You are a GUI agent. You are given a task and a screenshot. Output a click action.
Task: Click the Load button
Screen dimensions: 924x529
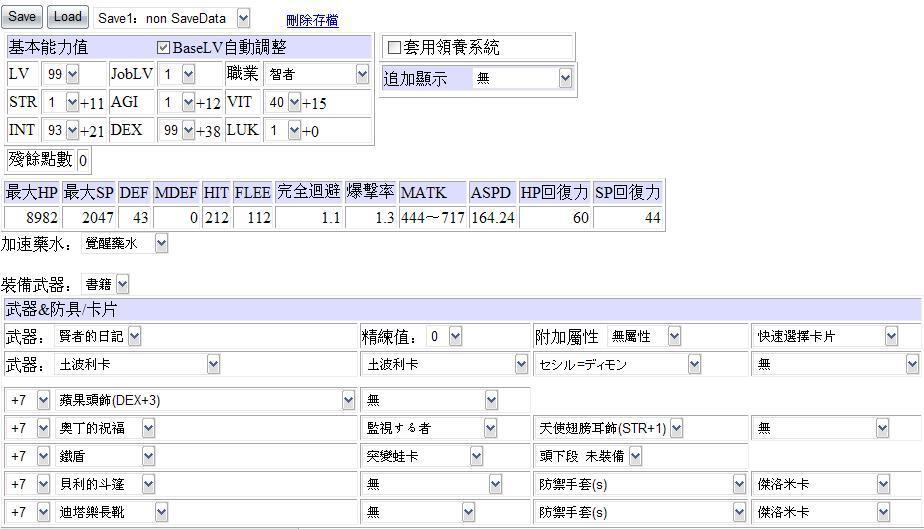click(x=68, y=17)
